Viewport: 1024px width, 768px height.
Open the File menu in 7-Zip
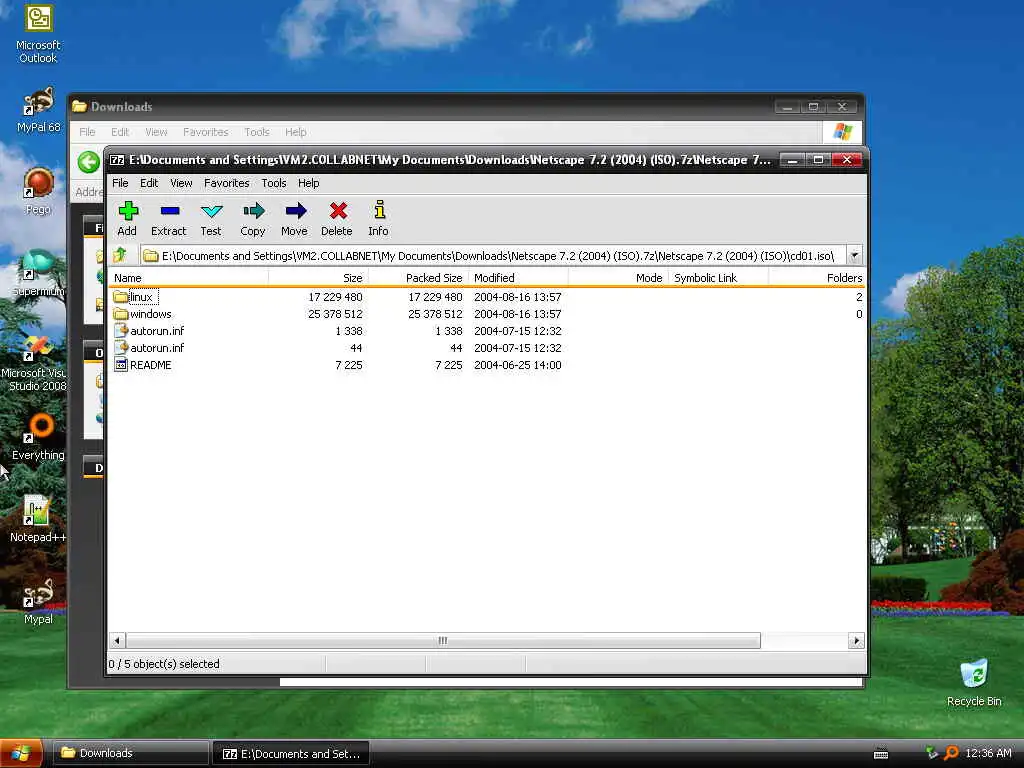tap(120, 183)
